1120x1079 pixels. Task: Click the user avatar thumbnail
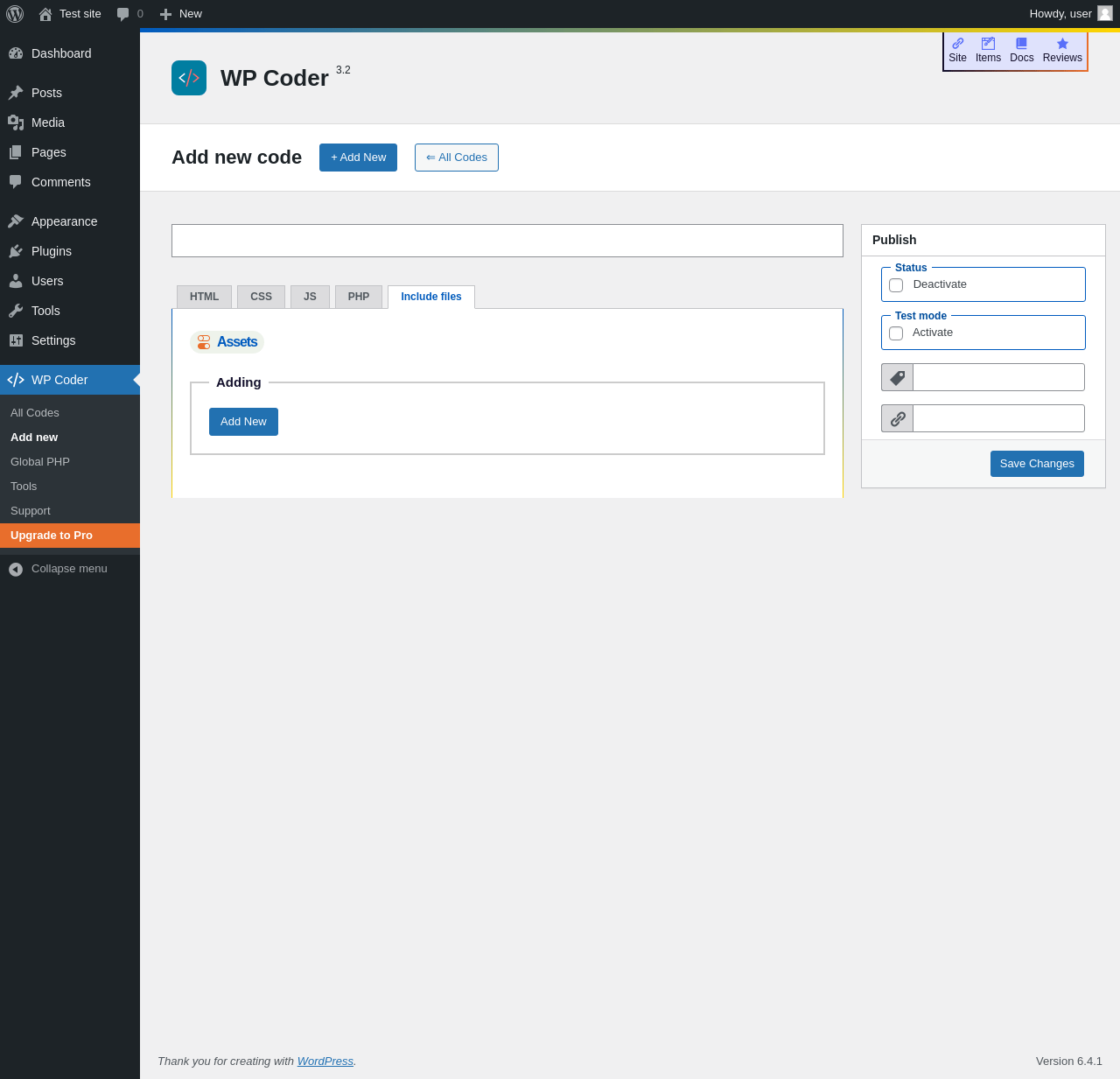point(1105,13)
